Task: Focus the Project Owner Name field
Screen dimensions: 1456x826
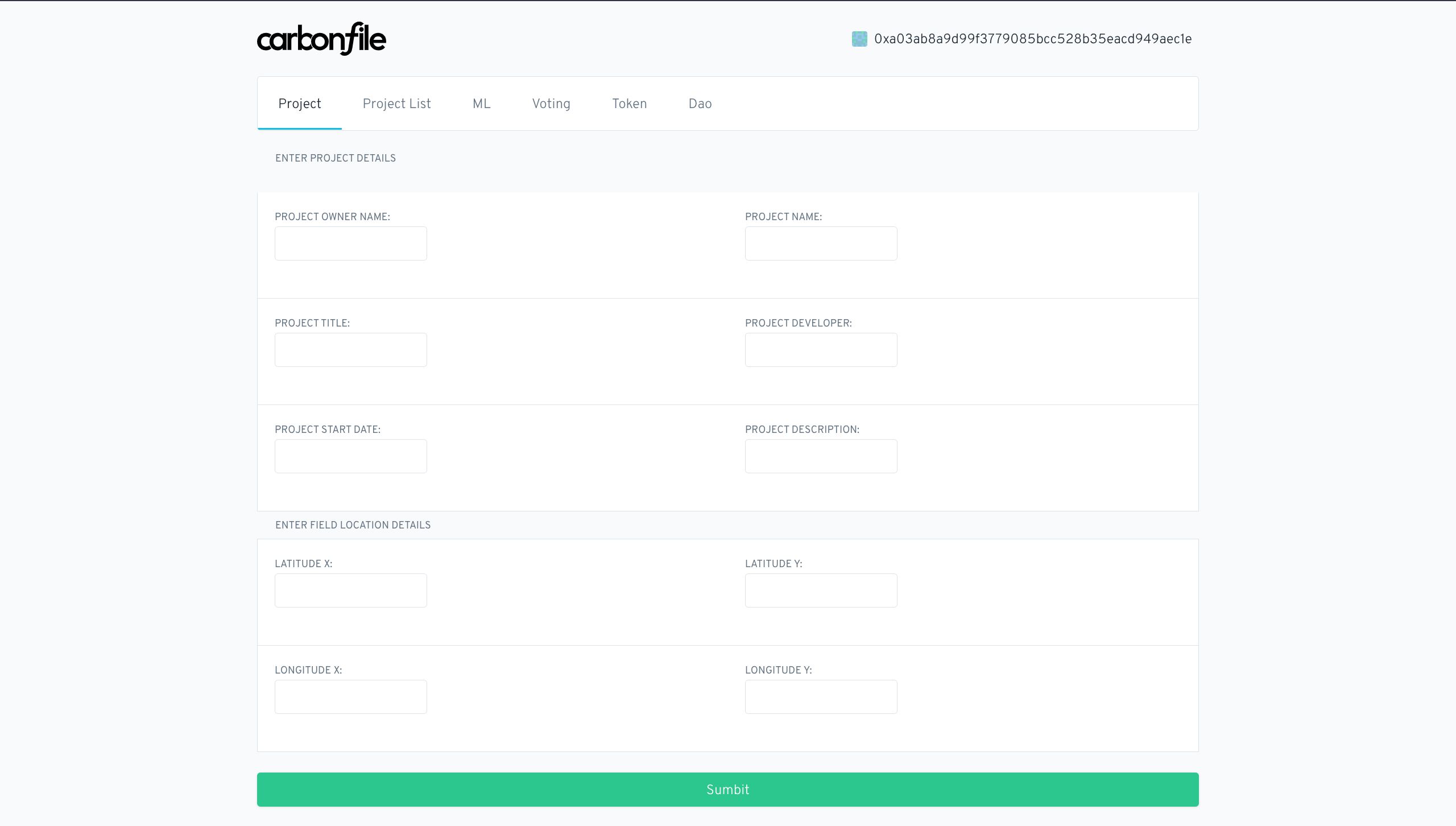Action: pos(351,243)
